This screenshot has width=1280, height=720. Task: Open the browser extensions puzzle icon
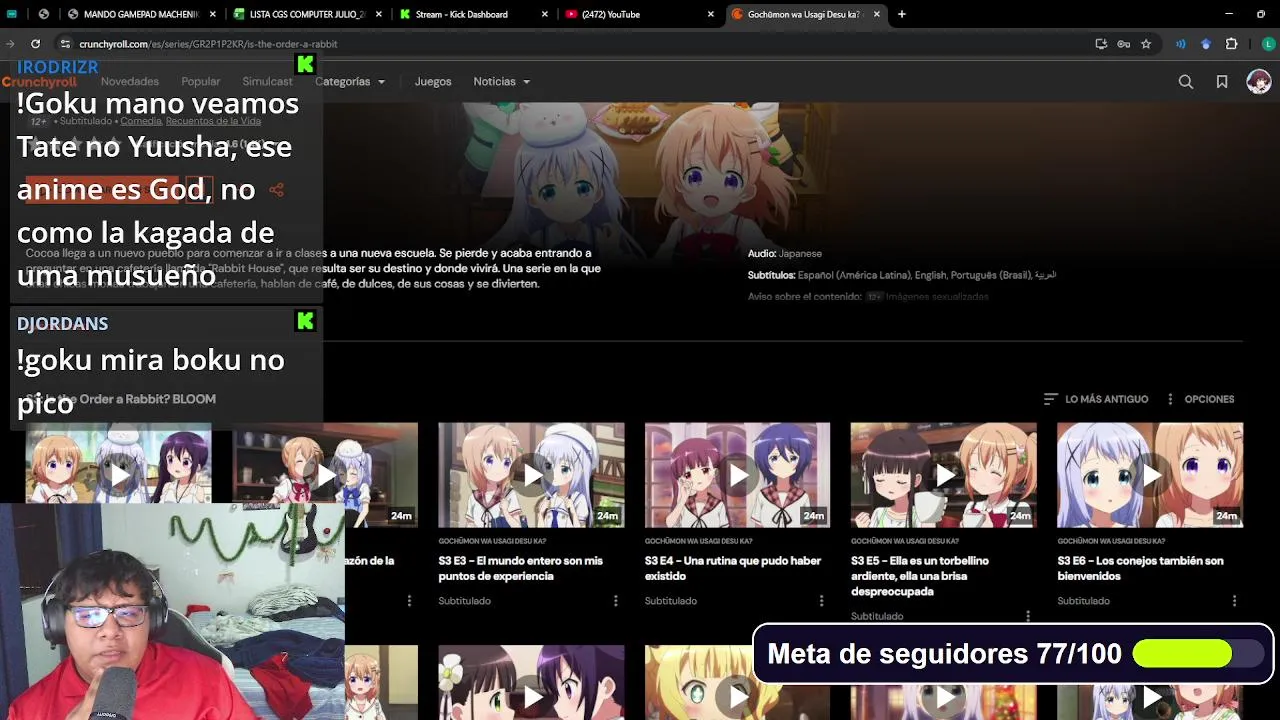click(1231, 44)
